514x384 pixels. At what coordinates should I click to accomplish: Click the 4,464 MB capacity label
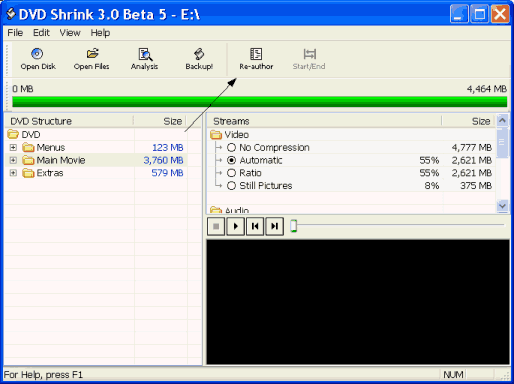click(x=487, y=89)
